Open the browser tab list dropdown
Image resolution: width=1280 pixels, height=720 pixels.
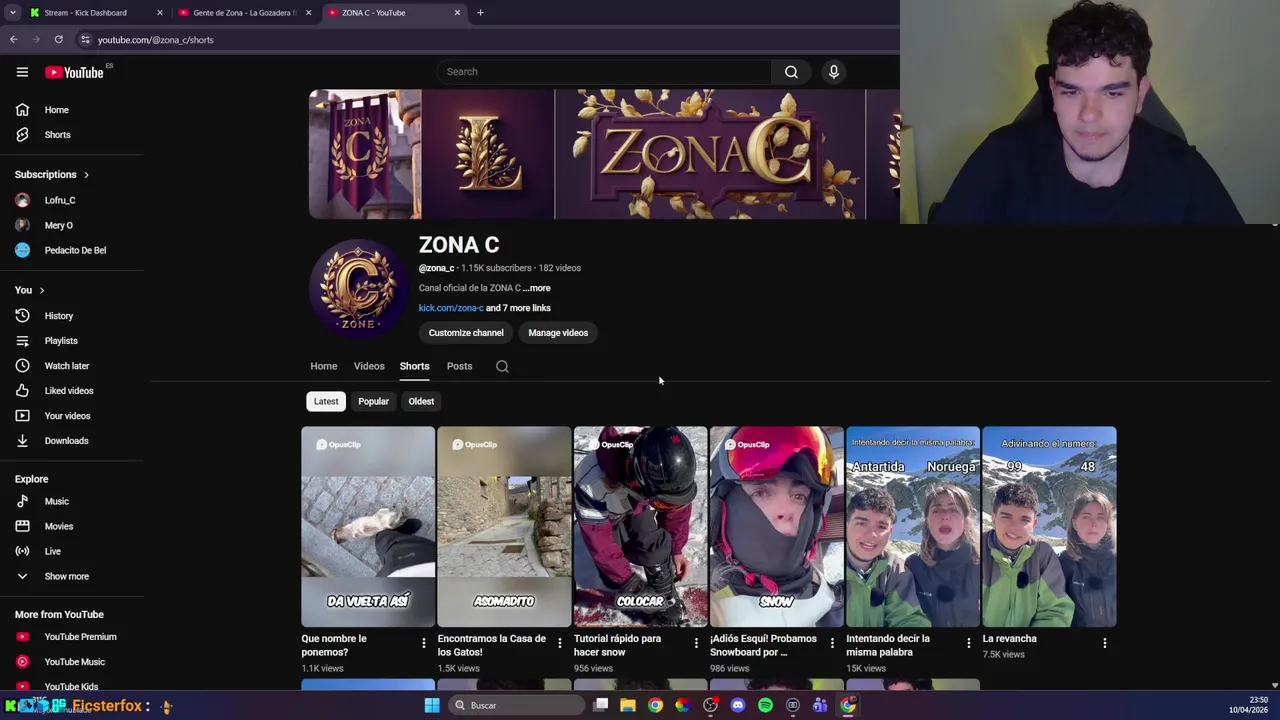12,13
